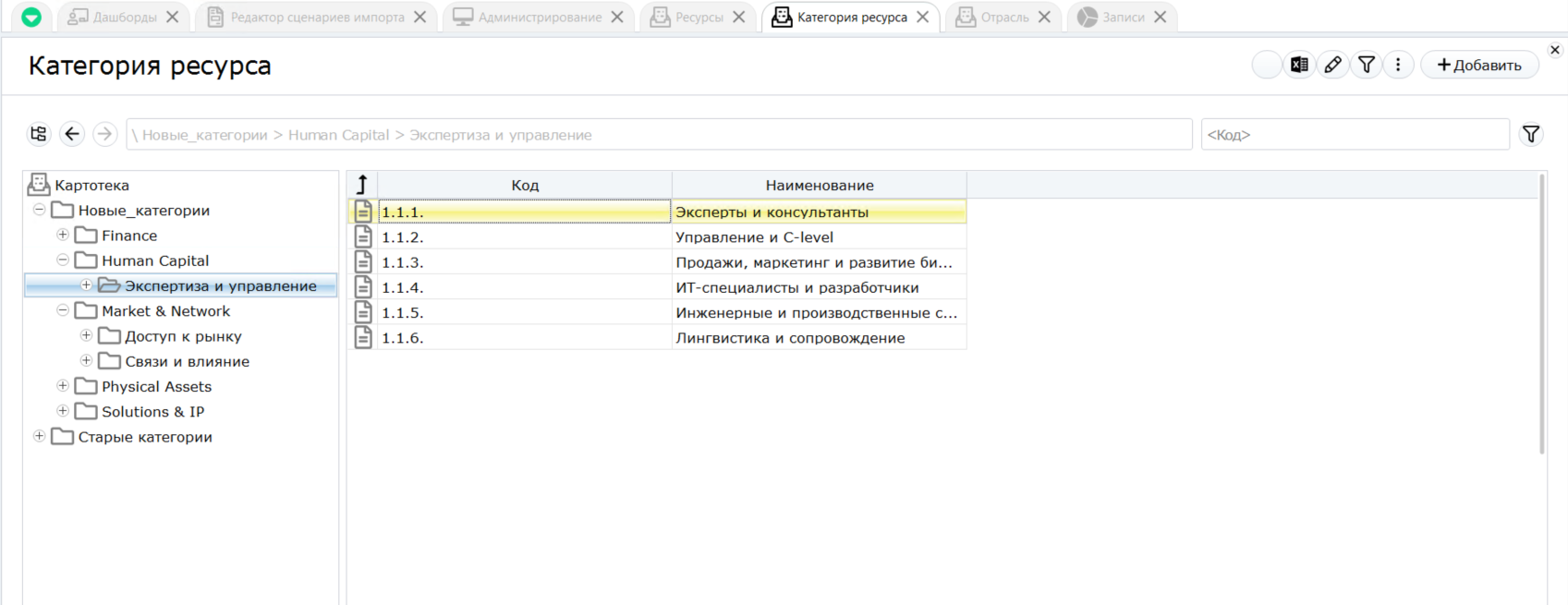
Task: Select Physical Assets tree item
Action: (156, 386)
